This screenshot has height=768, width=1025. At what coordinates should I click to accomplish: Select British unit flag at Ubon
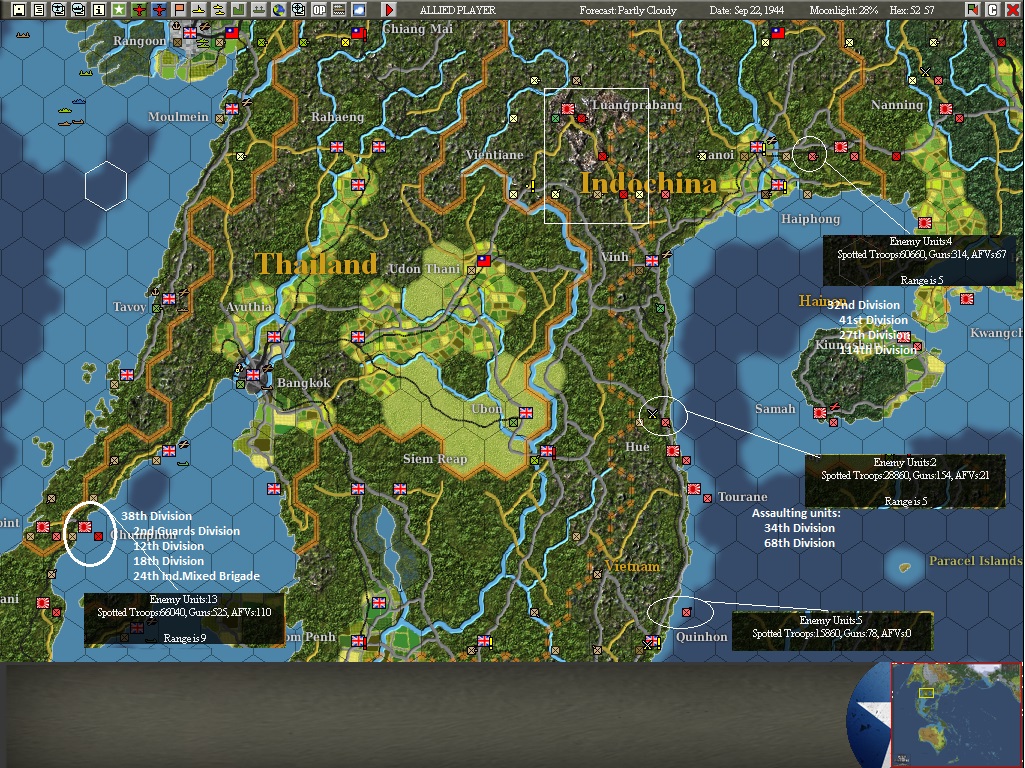pyautogui.click(x=526, y=412)
